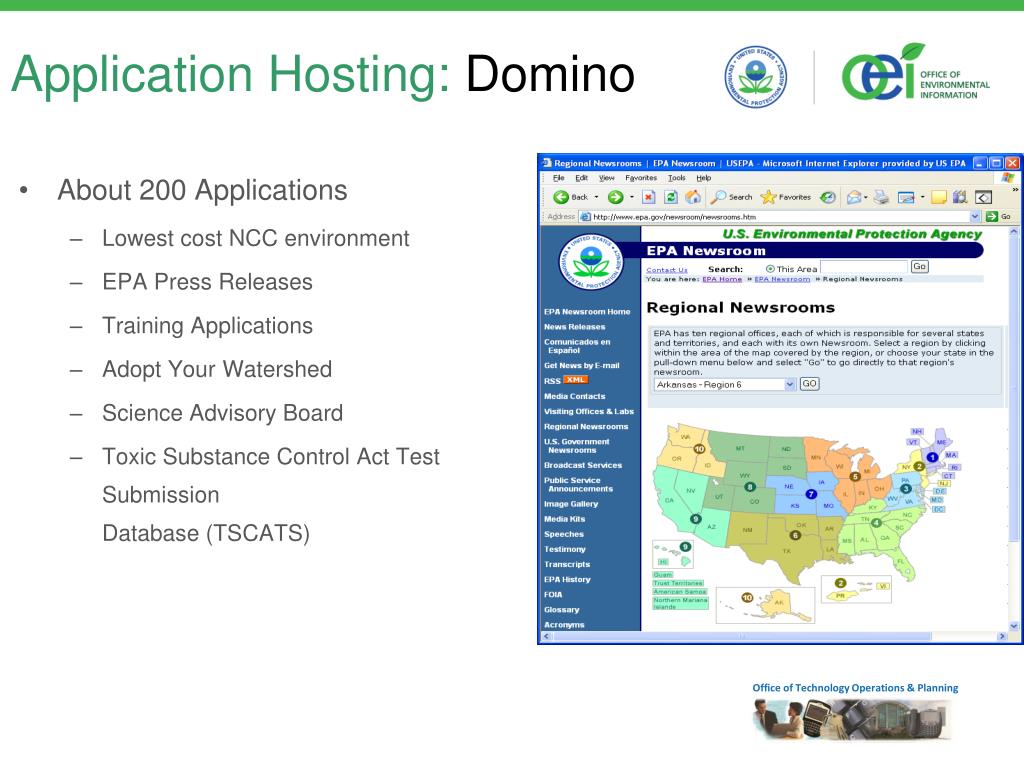Click the Research books icon
Screen dimensions: 1024x768
pyautogui.click(x=960, y=197)
